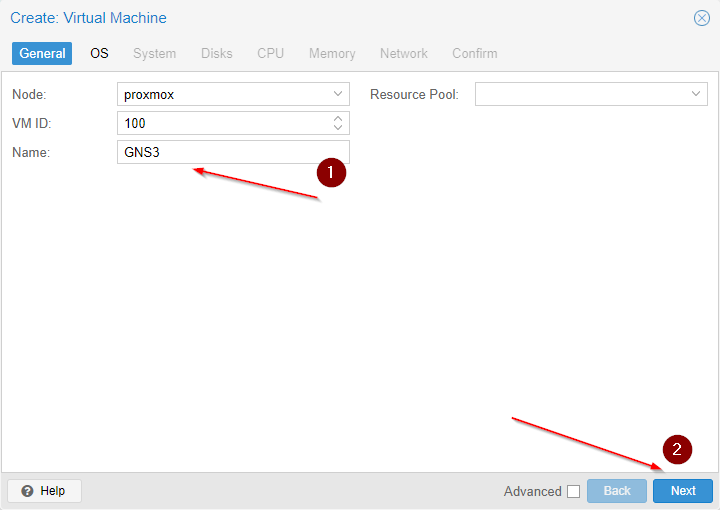Close the Create Virtual Machine dialog

(701, 18)
